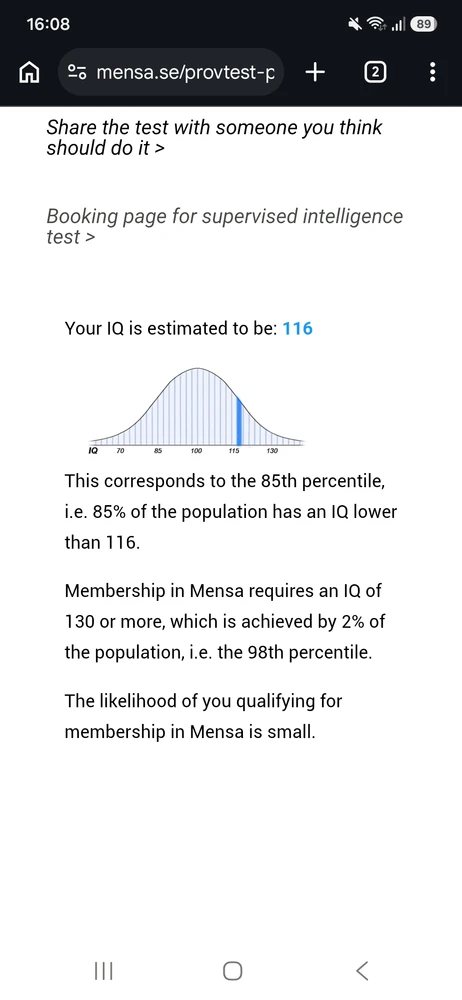This screenshot has height=1000, width=462.
Task: Tap the muted sound status icon
Action: click(355, 24)
